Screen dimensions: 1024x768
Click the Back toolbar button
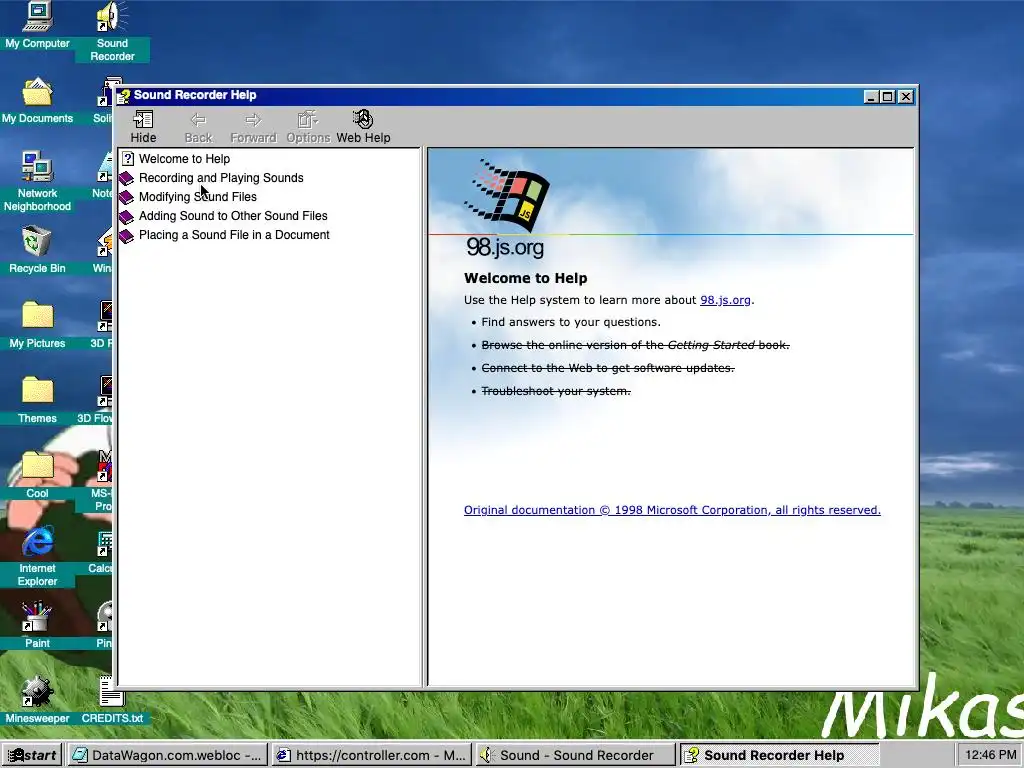(198, 127)
